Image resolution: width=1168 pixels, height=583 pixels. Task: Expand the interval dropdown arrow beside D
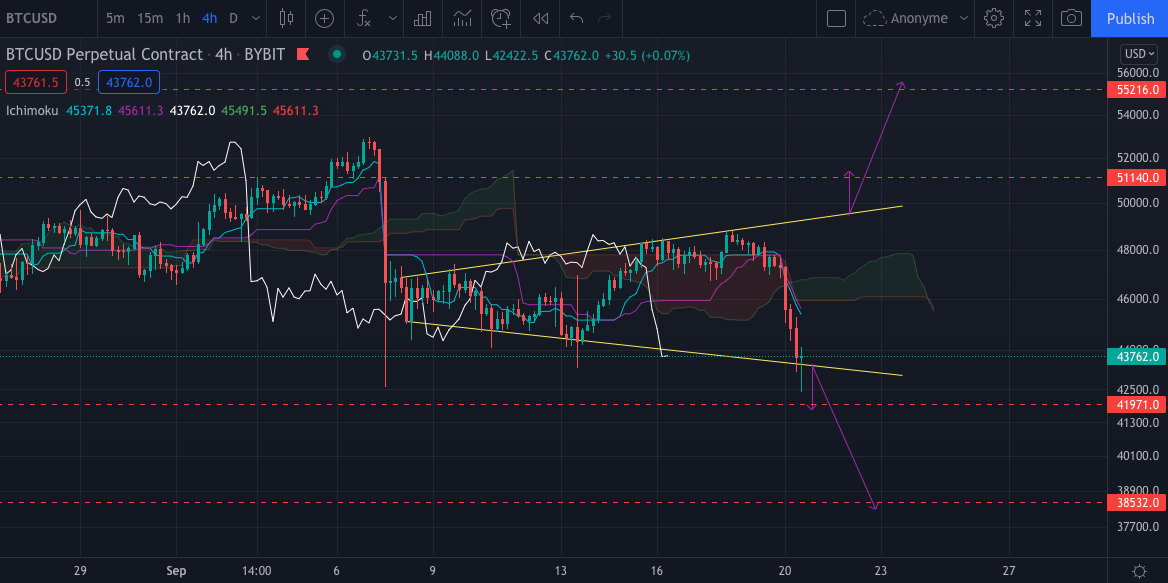click(255, 18)
